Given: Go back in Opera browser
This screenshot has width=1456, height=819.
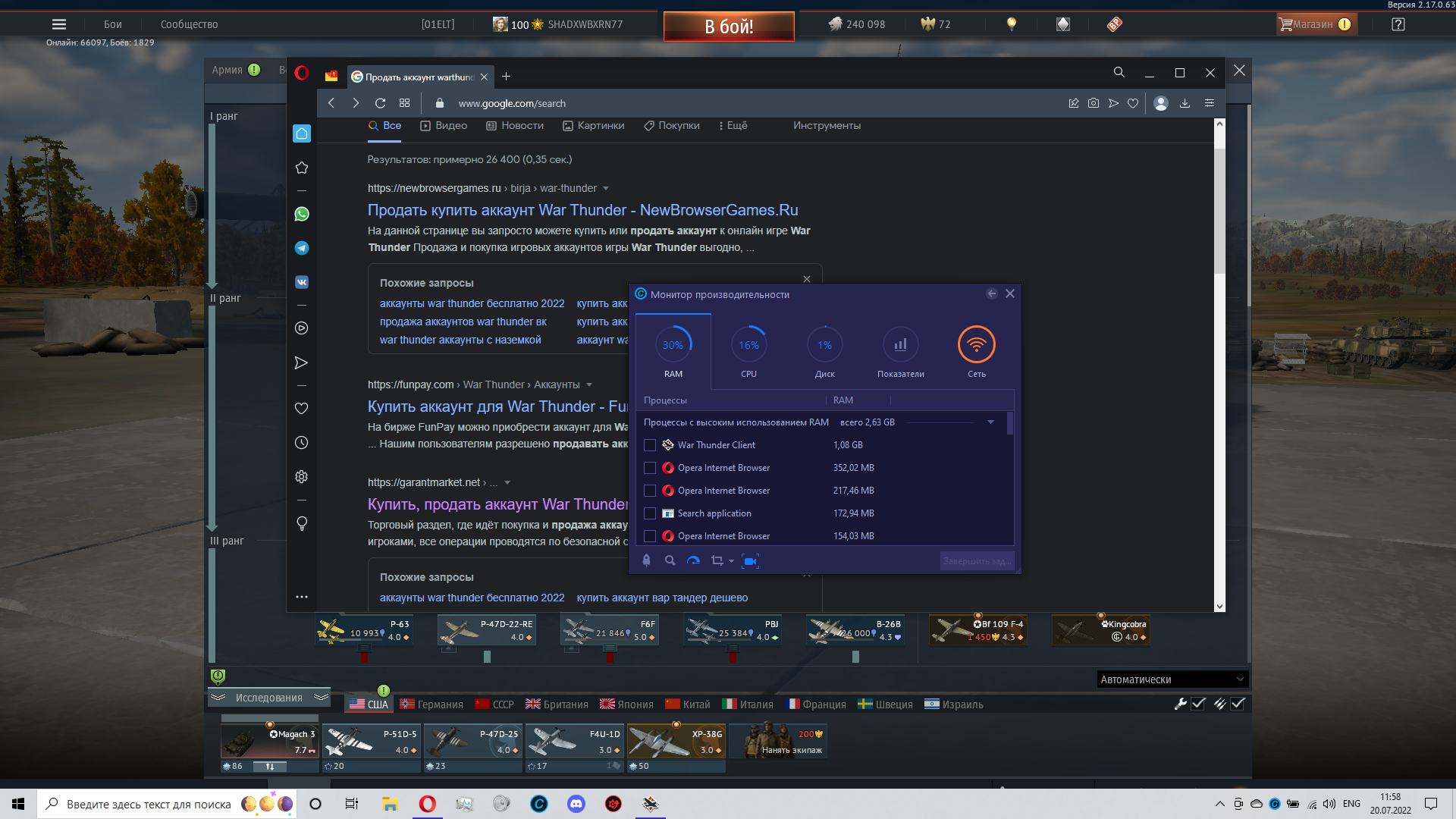Looking at the screenshot, I should (x=331, y=103).
